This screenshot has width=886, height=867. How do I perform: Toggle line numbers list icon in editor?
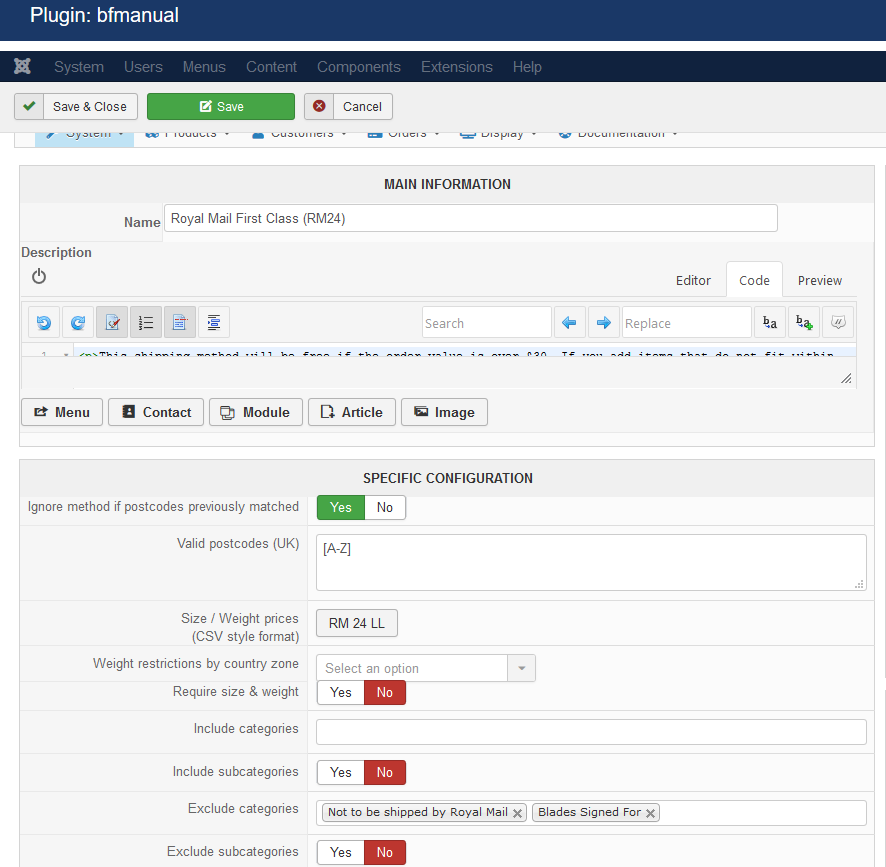click(x=146, y=322)
